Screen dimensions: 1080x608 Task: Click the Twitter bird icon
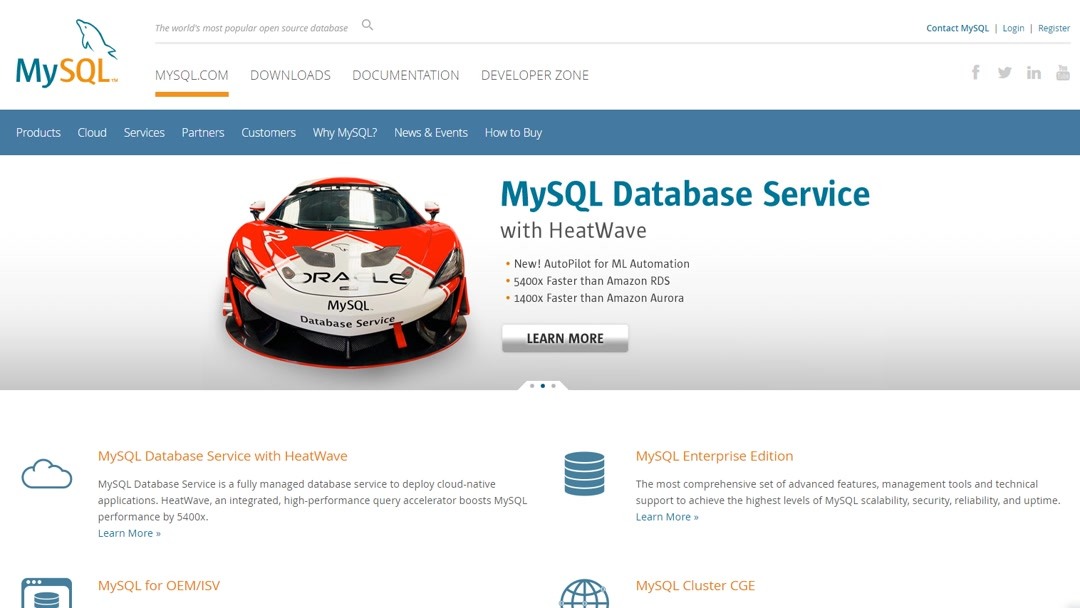tap(1004, 72)
